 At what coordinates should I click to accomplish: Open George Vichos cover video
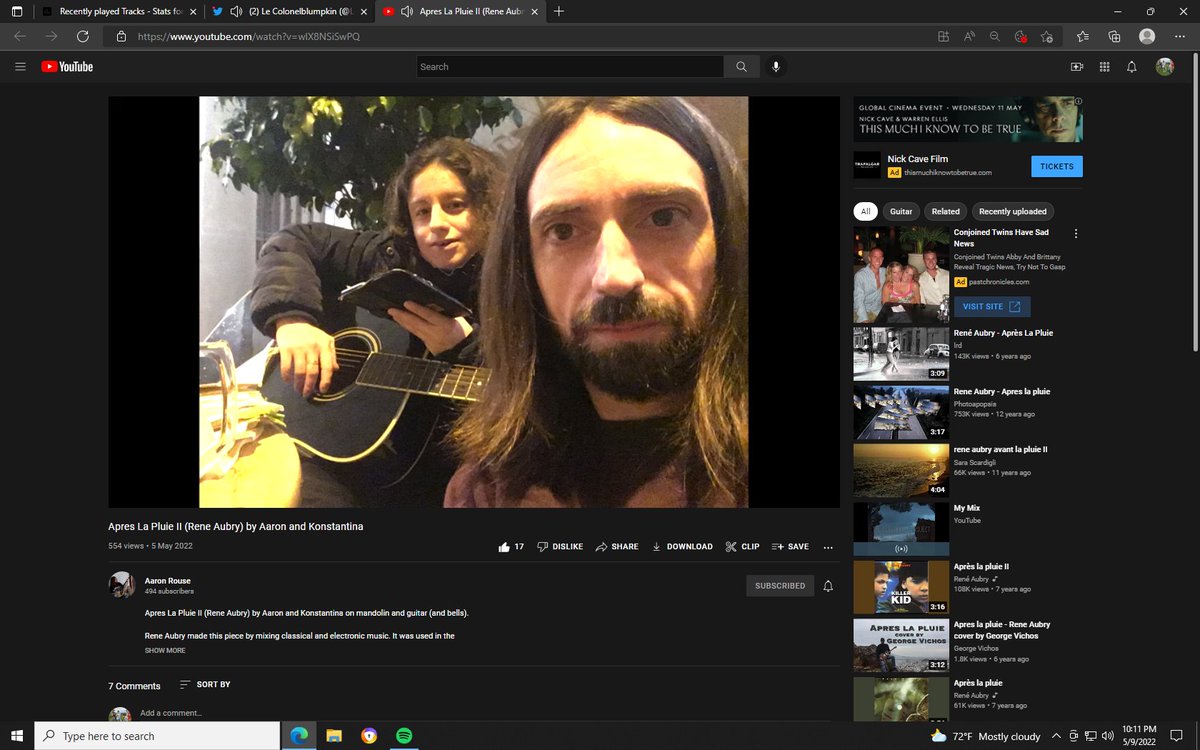click(x=901, y=646)
